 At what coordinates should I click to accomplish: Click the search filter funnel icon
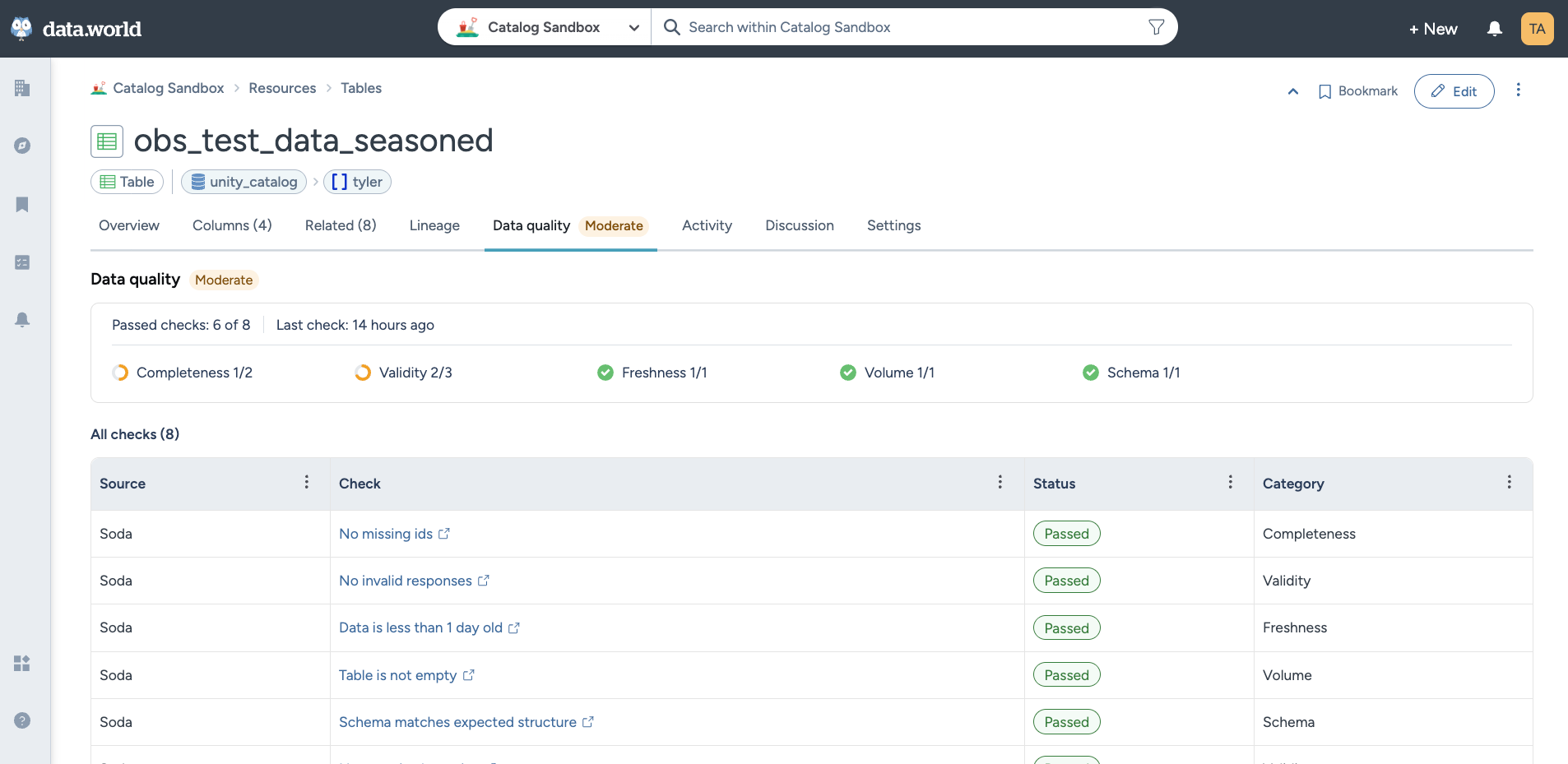tap(1156, 27)
